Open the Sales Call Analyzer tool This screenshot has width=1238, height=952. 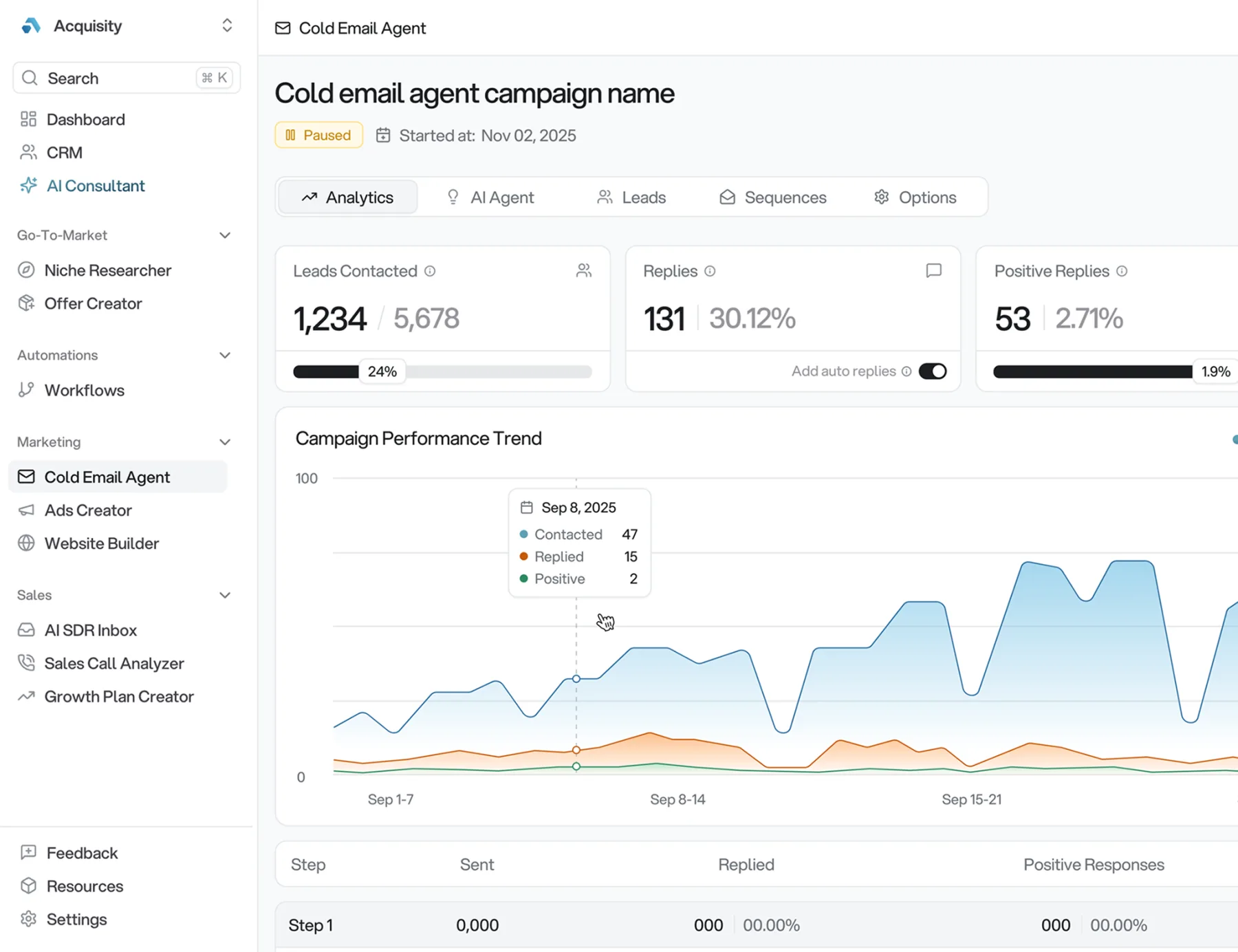(114, 663)
